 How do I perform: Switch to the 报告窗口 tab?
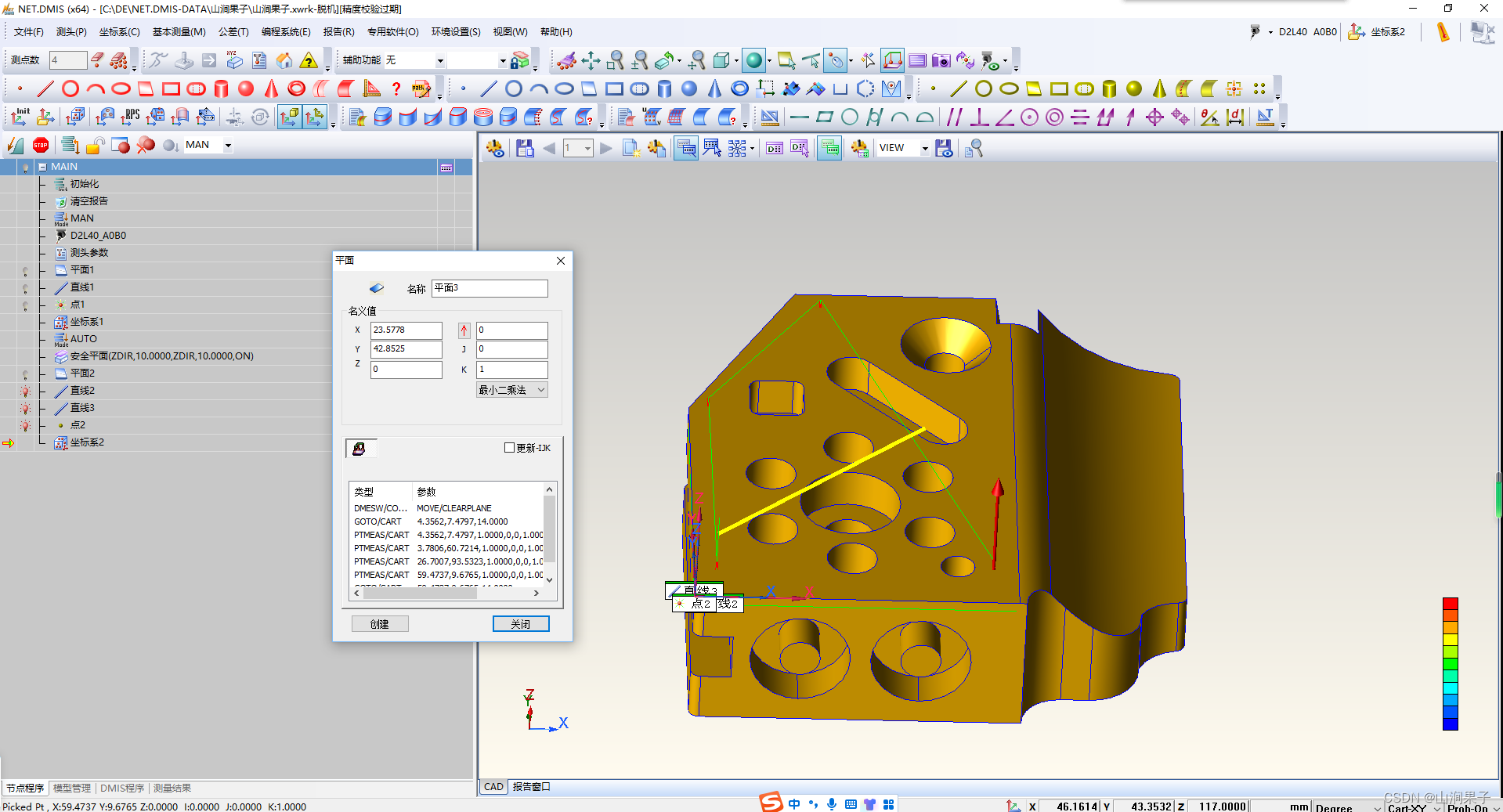click(x=532, y=787)
